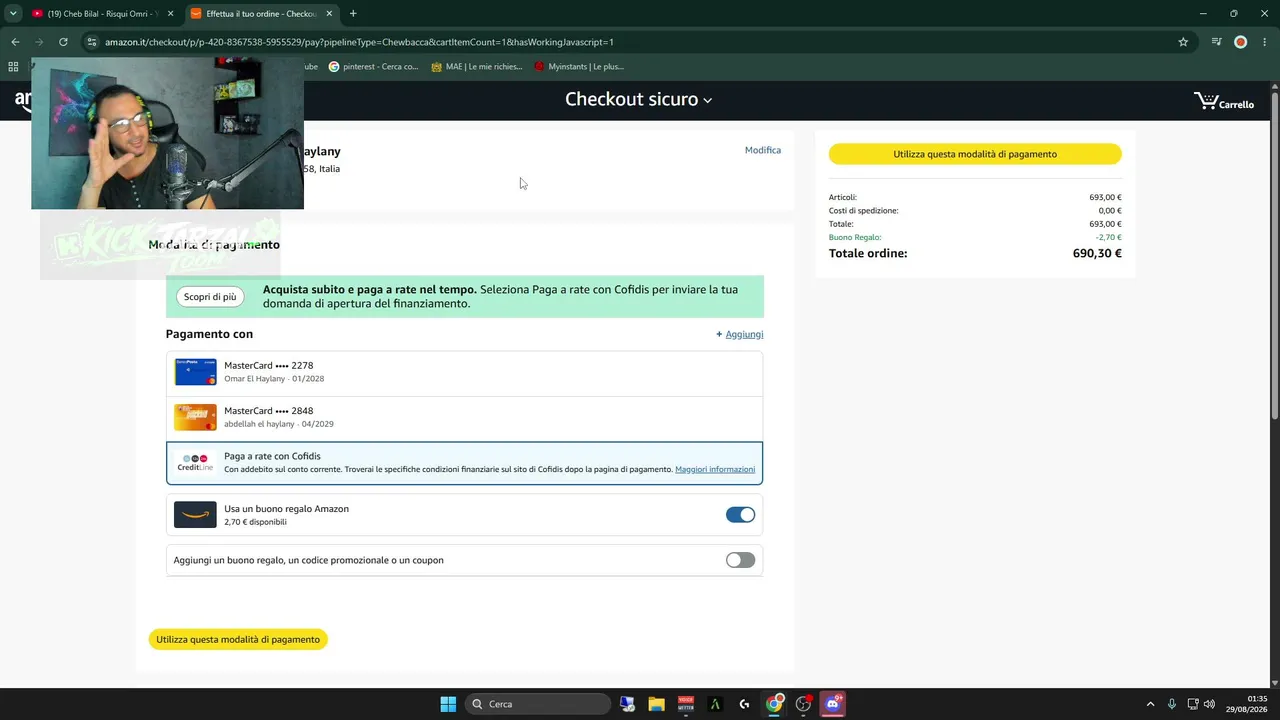Show hidden system tray icons
Screen dimensions: 1280x720
(x=1150, y=704)
